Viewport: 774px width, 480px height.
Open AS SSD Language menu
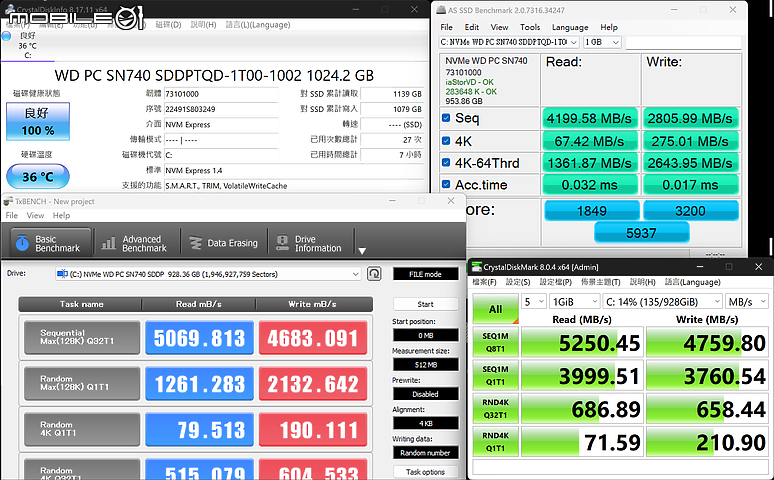coord(570,27)
